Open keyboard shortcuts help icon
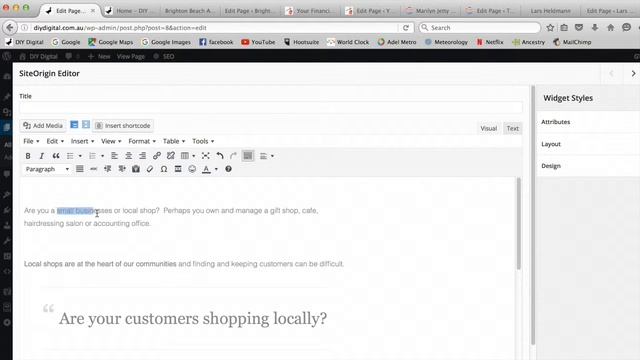This screenshot has width=640, height=360. (x=229, y=169)
